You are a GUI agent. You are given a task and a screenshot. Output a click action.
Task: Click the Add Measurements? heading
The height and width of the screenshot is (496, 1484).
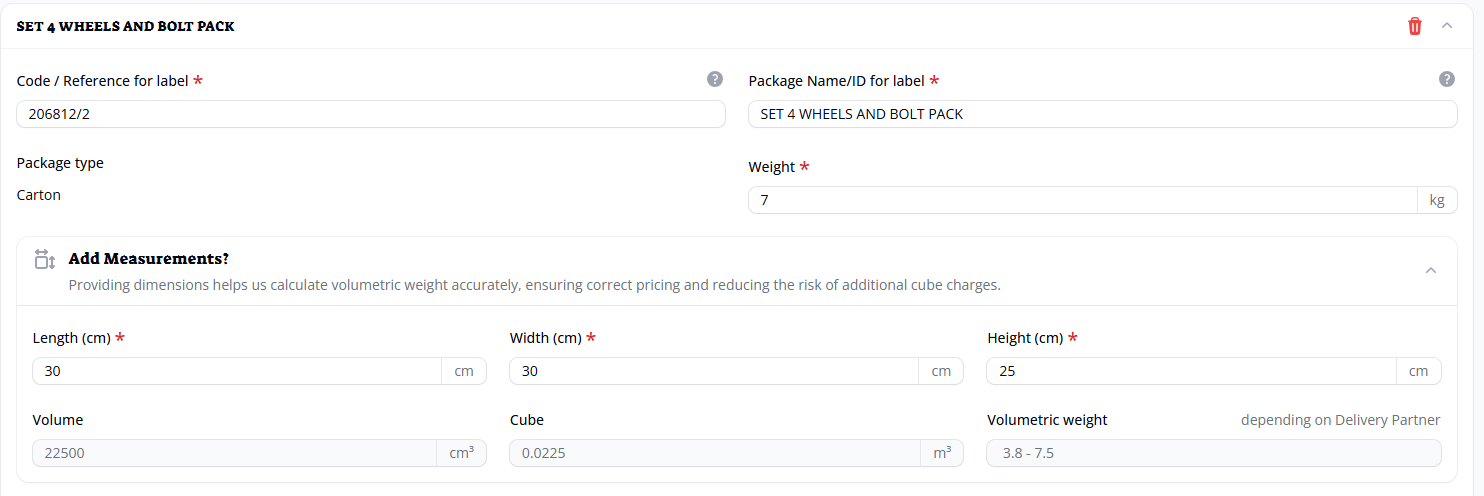click(149, 259)
